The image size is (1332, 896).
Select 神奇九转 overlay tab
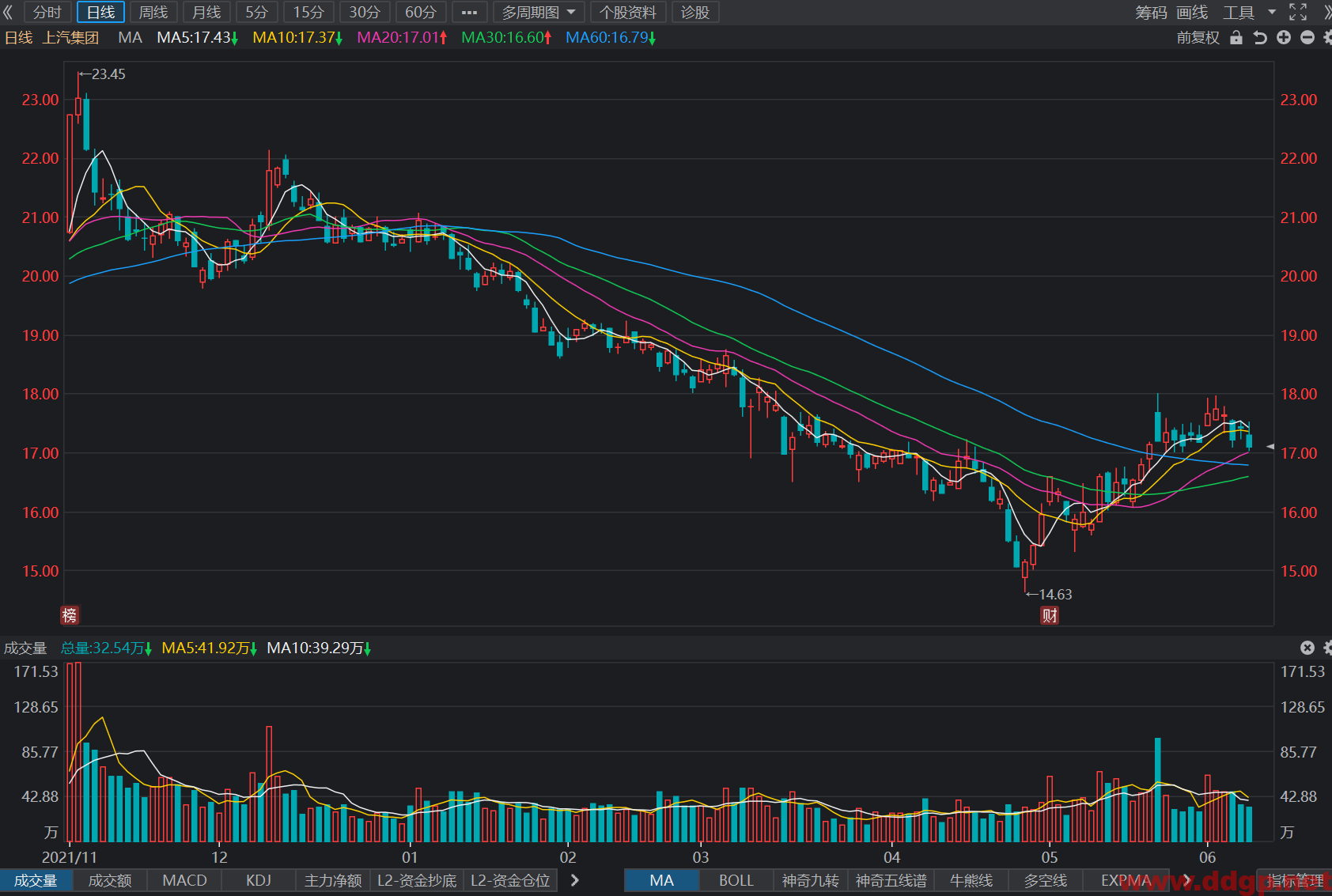pyautogui.click(x=811, y=880)
